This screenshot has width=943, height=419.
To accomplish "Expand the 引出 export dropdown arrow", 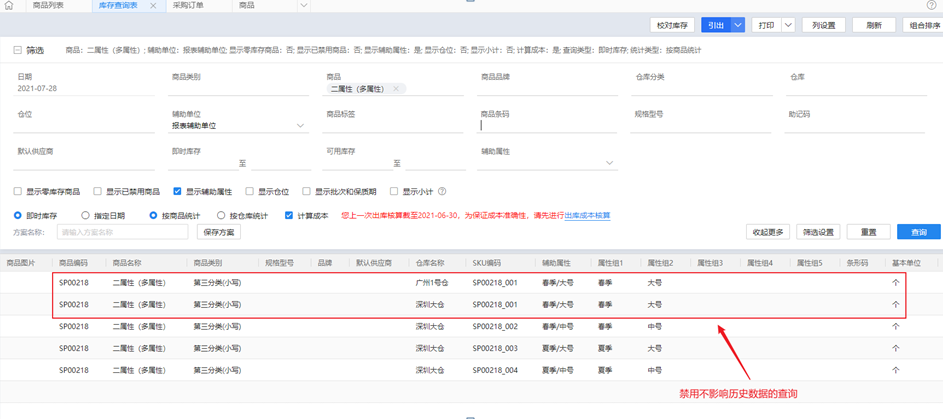I will pos(738,25).
